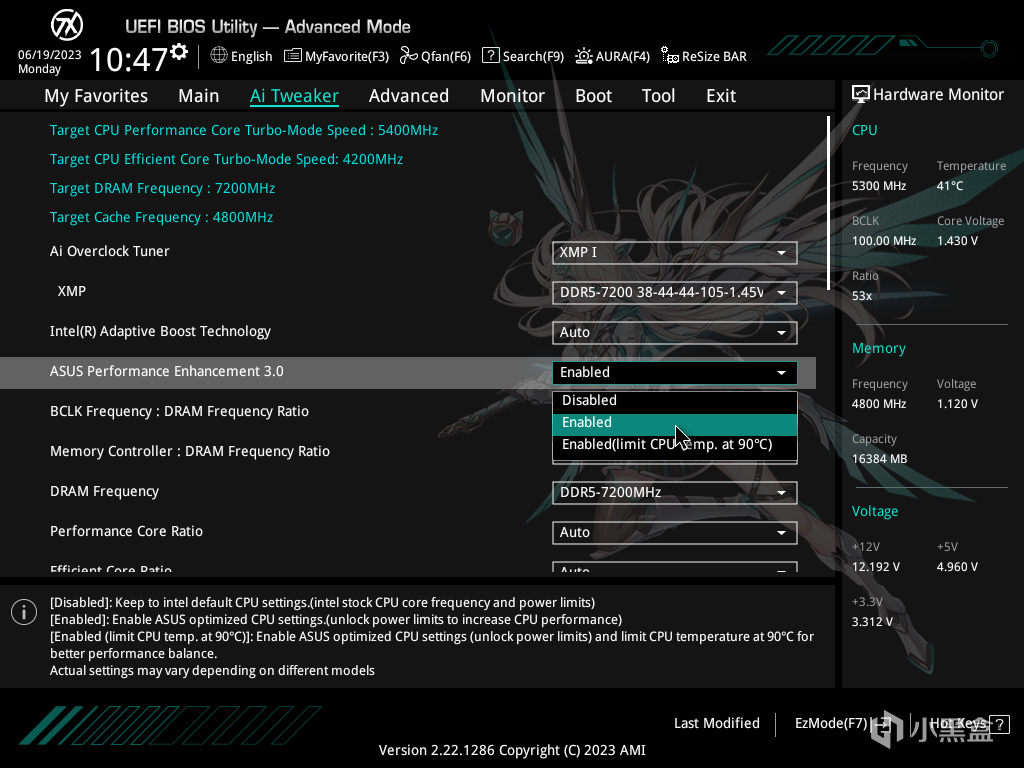The height and width of the screenshot is (768, 1024).
Task: Click the Hot Keys question mark icon
Action: tap(1000, 724)
